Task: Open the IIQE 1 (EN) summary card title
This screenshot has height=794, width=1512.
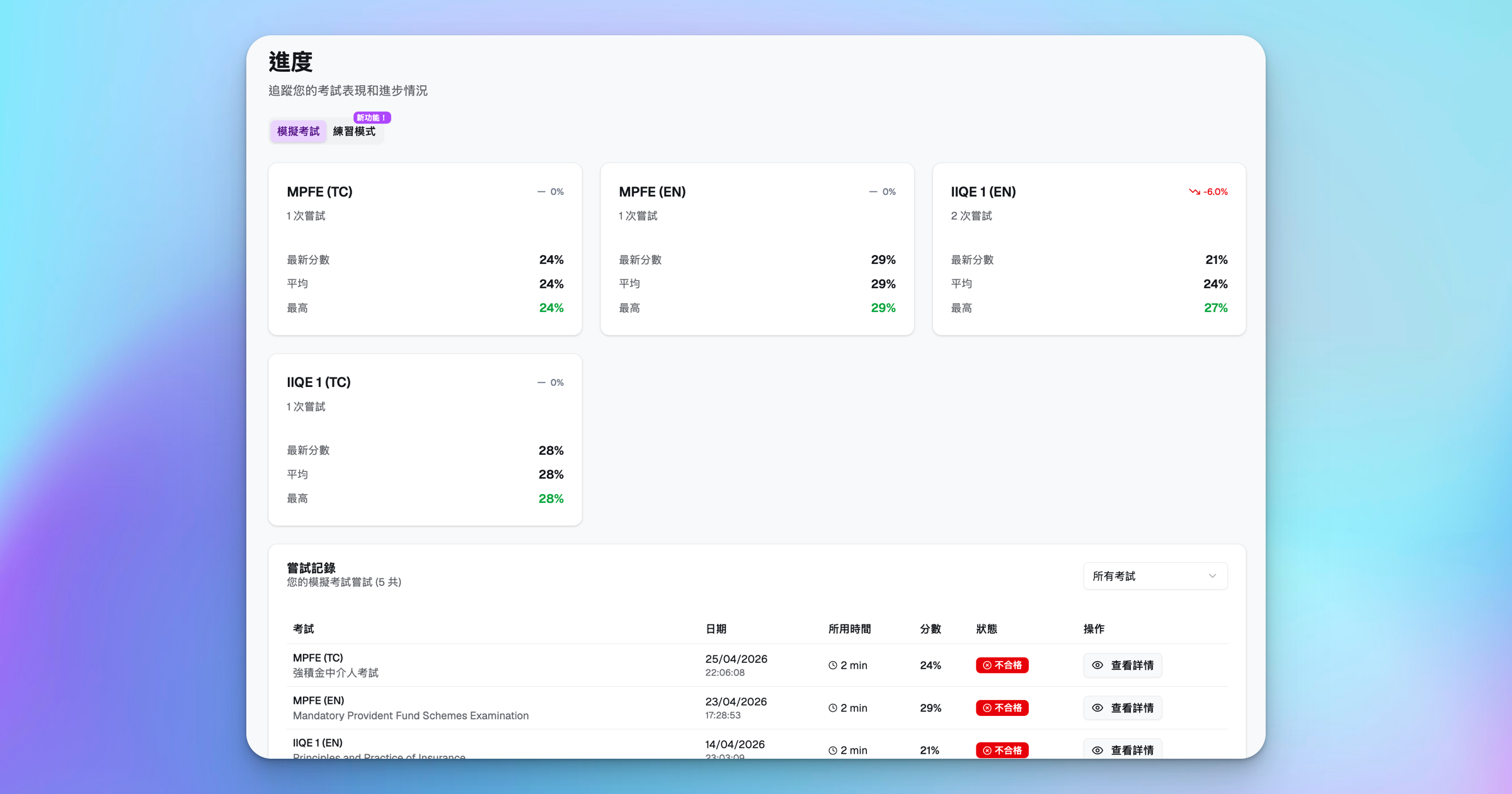Action: coord(983,192)
